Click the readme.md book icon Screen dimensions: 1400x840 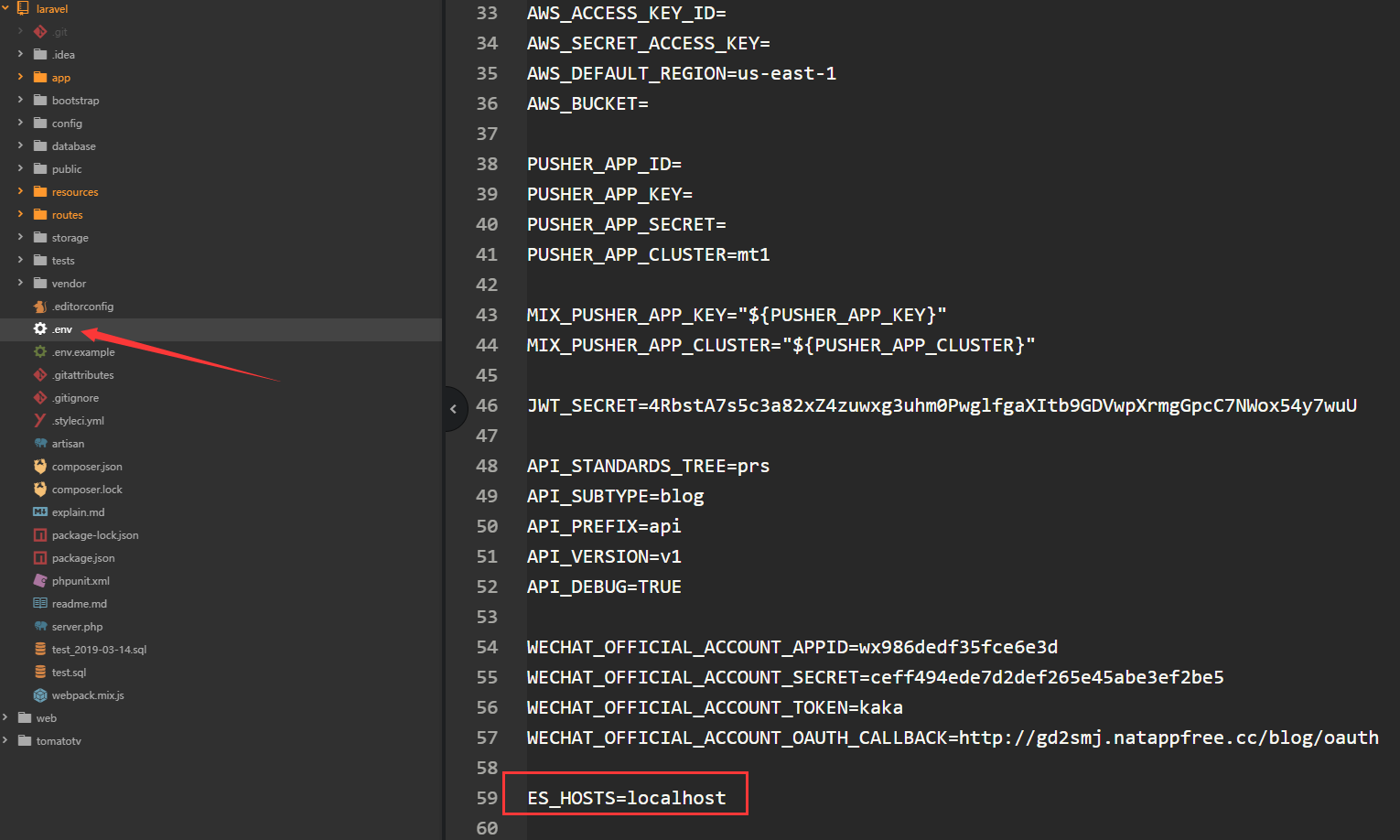(x=40, y=604)
